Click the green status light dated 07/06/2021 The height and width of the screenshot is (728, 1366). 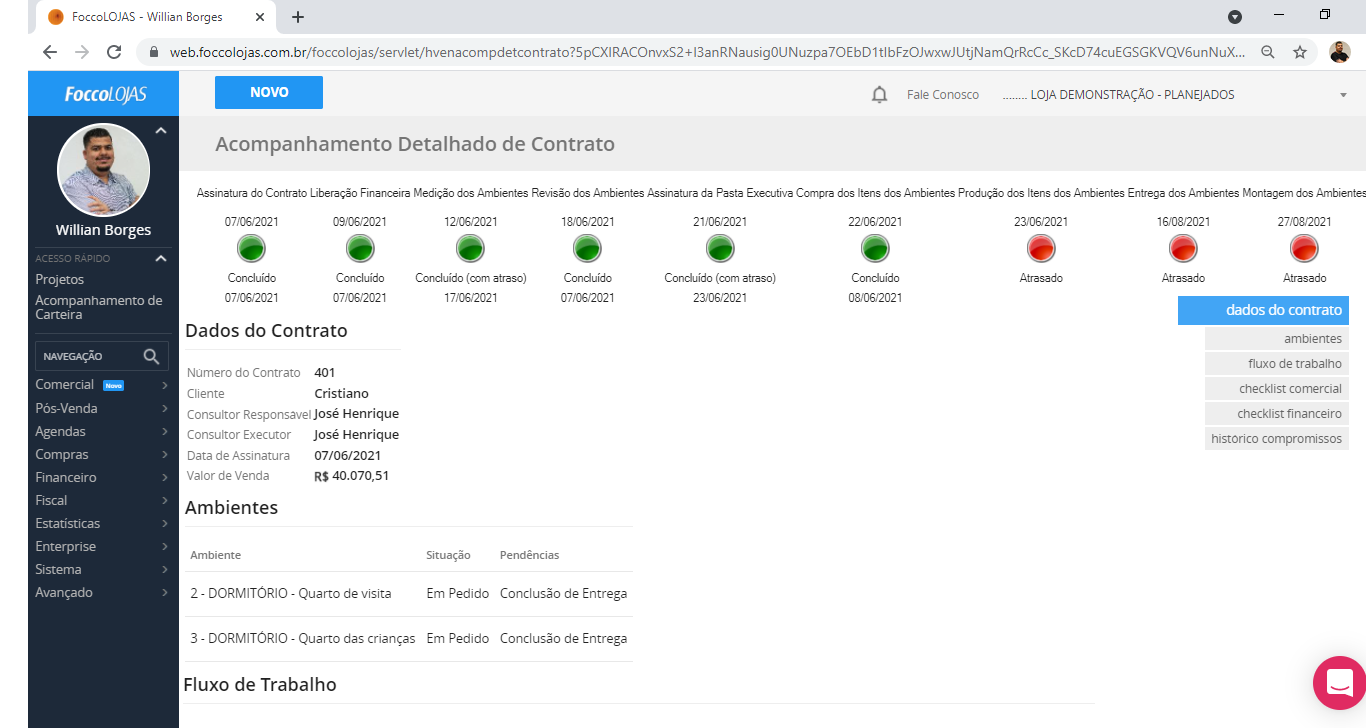pos(250,248)
